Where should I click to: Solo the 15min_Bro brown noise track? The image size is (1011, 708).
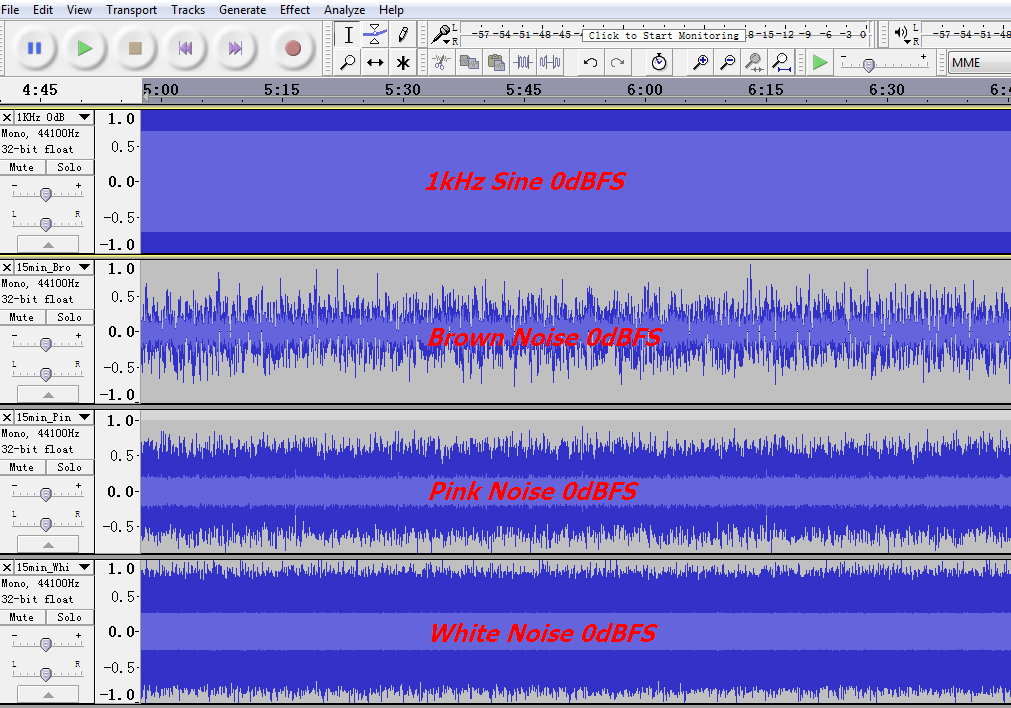[x=70, y=317]
